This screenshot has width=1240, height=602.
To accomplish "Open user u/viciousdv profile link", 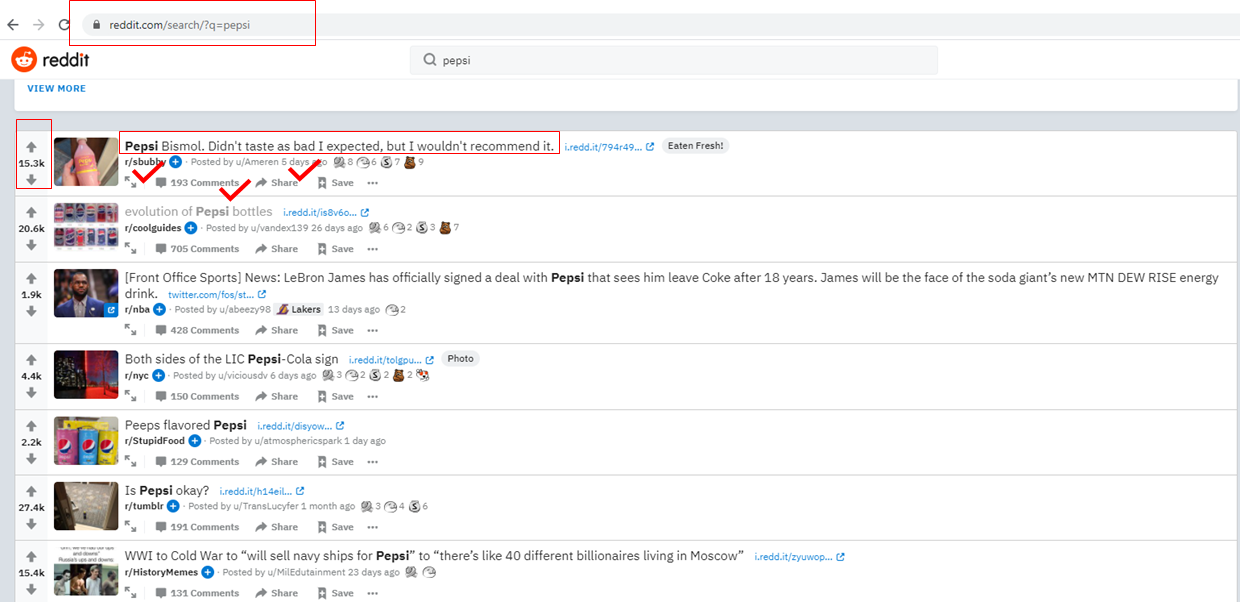I will click(243, 376).
